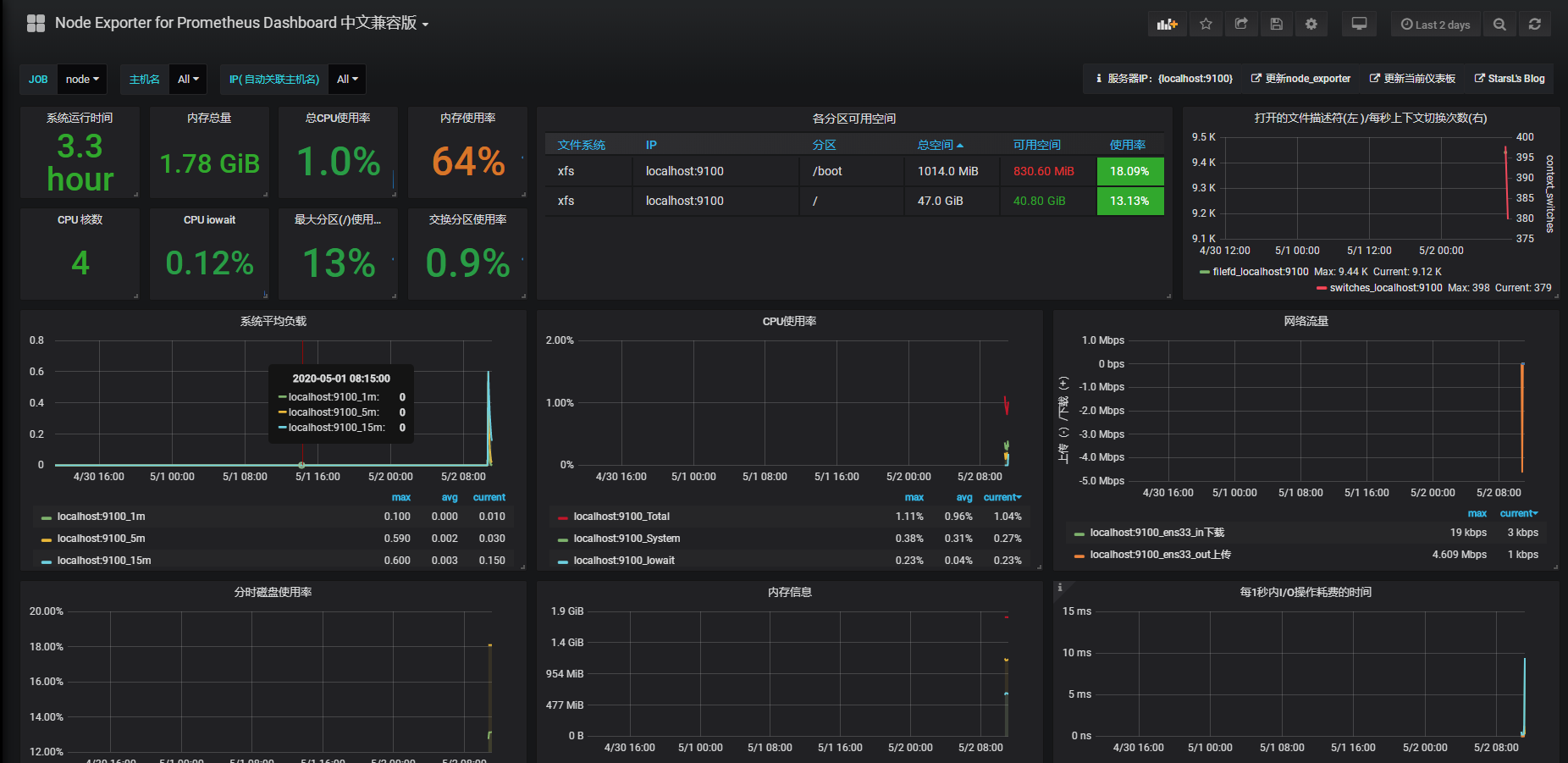
Task: Save the dashboard
Action: tap(1277, 25)
